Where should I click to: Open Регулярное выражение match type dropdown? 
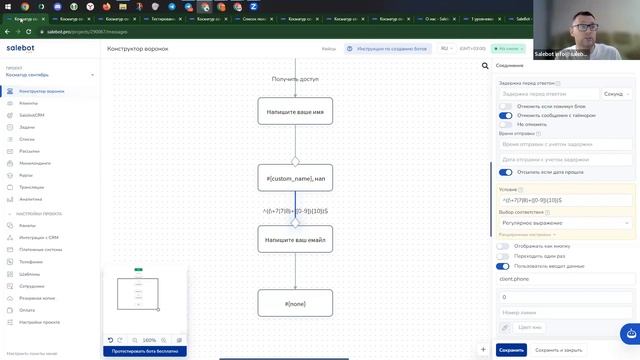click(565, 223)
